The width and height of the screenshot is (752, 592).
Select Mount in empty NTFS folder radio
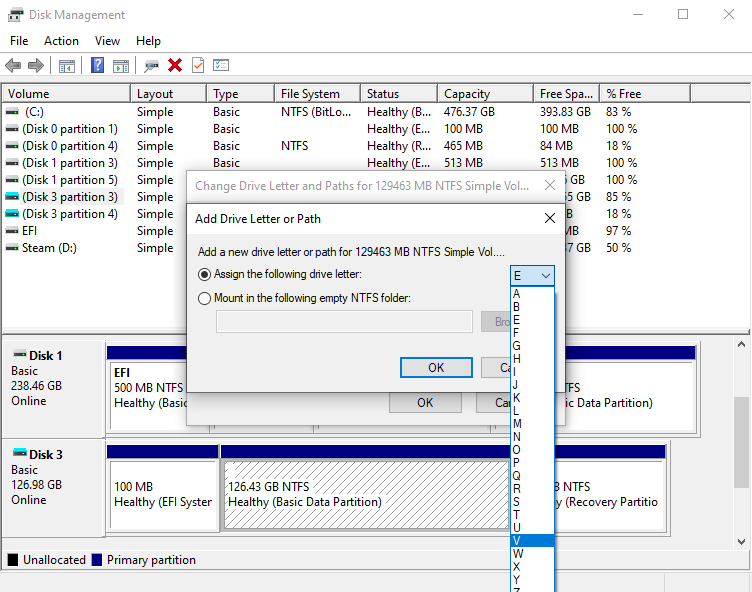point(204,298)
